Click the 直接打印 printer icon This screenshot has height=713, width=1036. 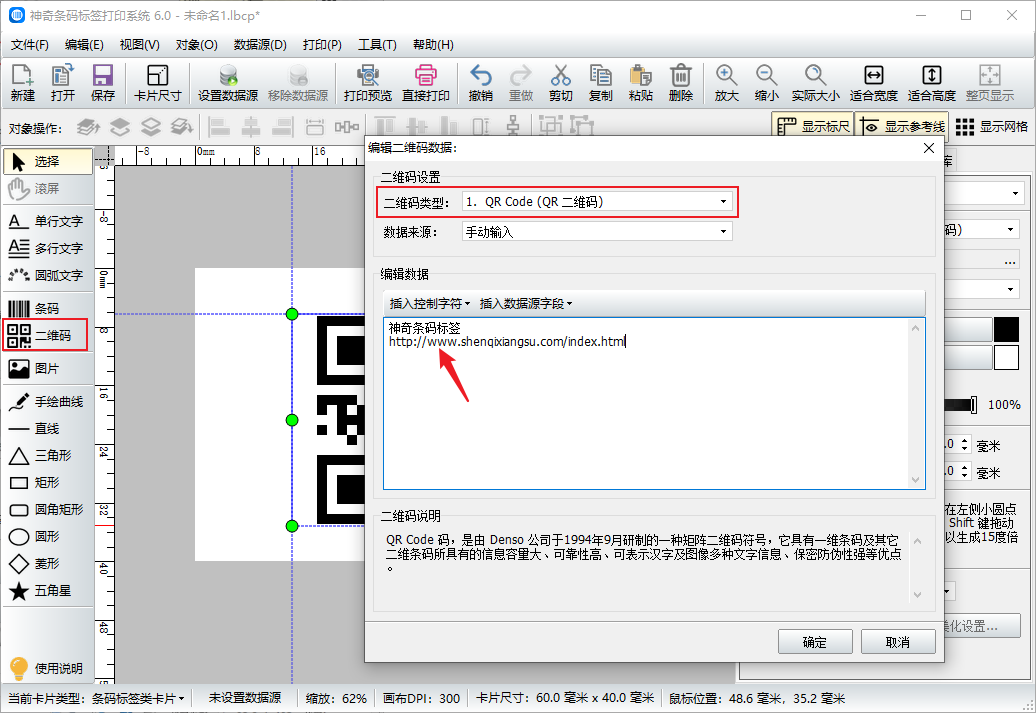coord(426,83)
